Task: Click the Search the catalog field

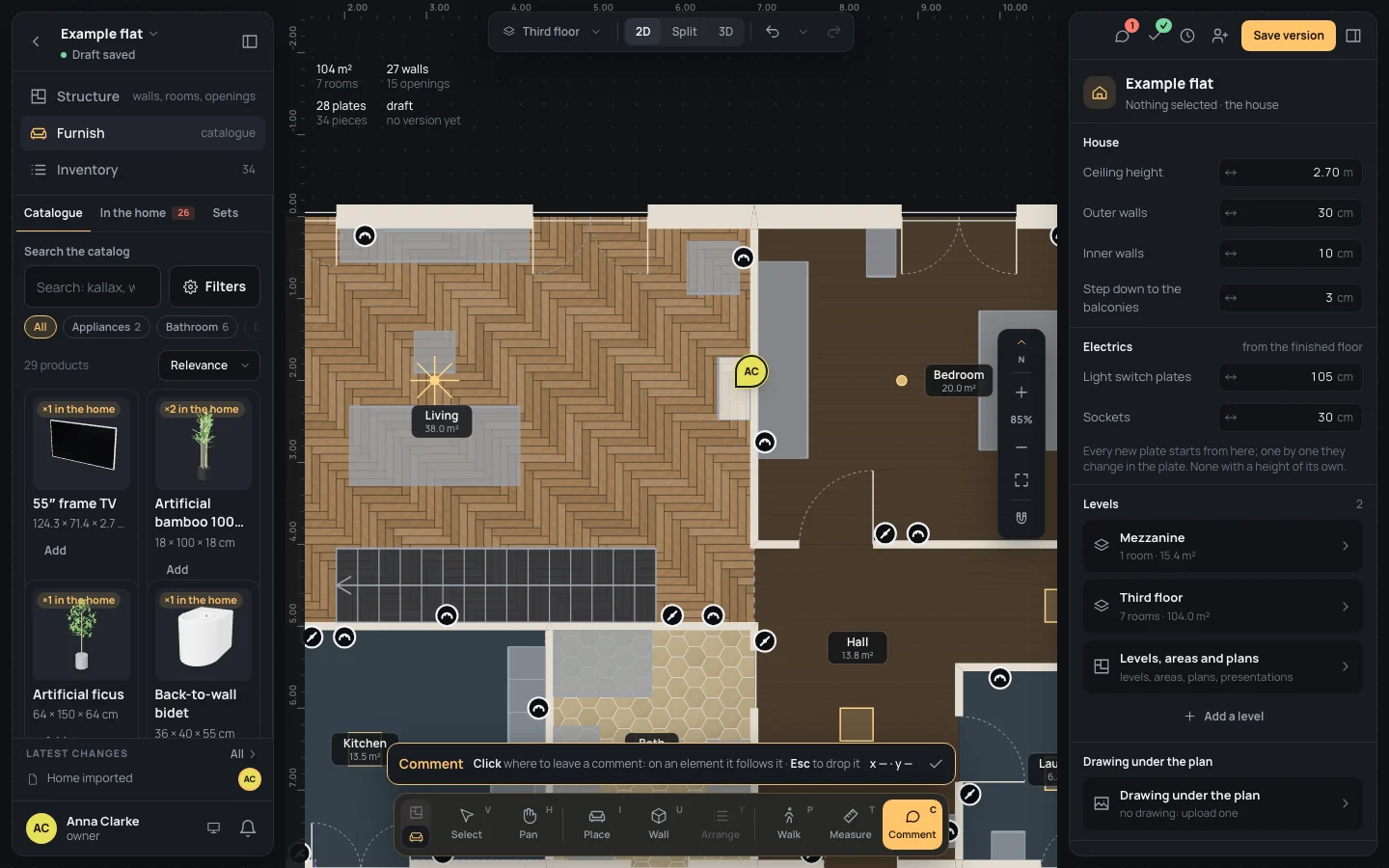Action: 93,287
